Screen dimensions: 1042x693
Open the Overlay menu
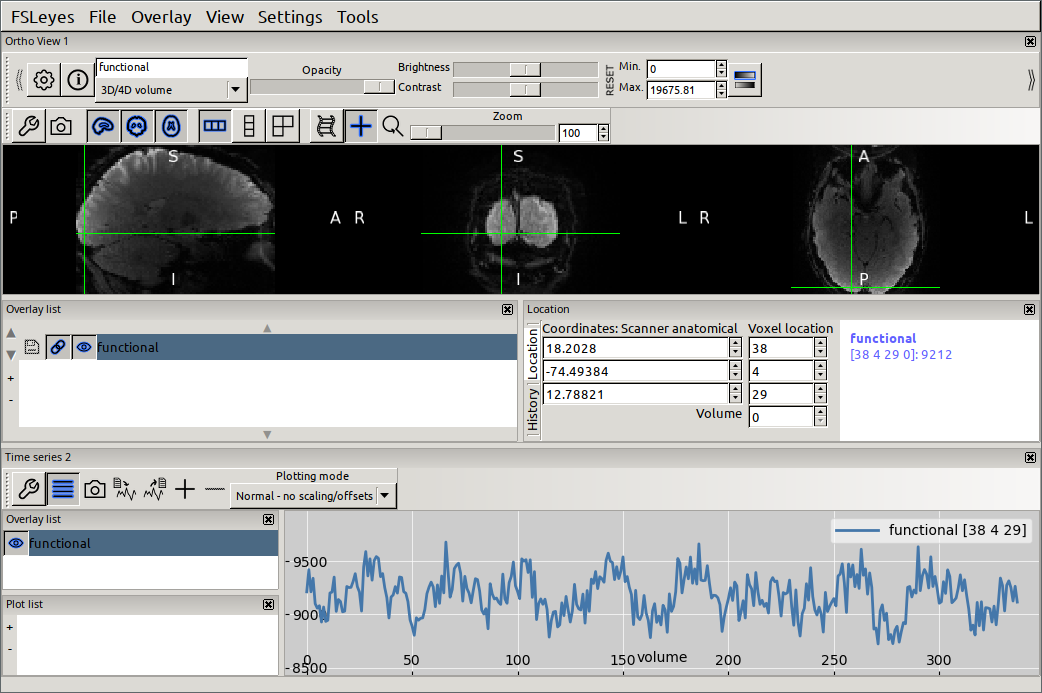pos(160,17)
